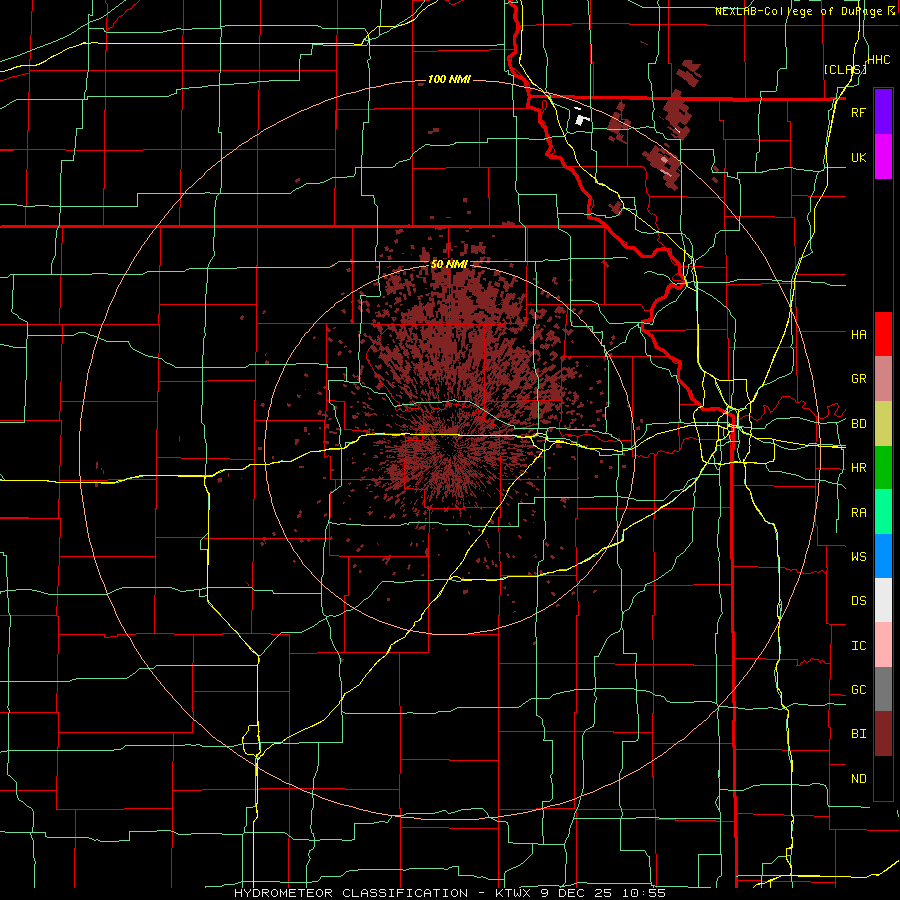Image resolution: width=900 pixels, height=900 pixels.
Task: Click the [CLAS] units label
Action: (x=845, y=70)
